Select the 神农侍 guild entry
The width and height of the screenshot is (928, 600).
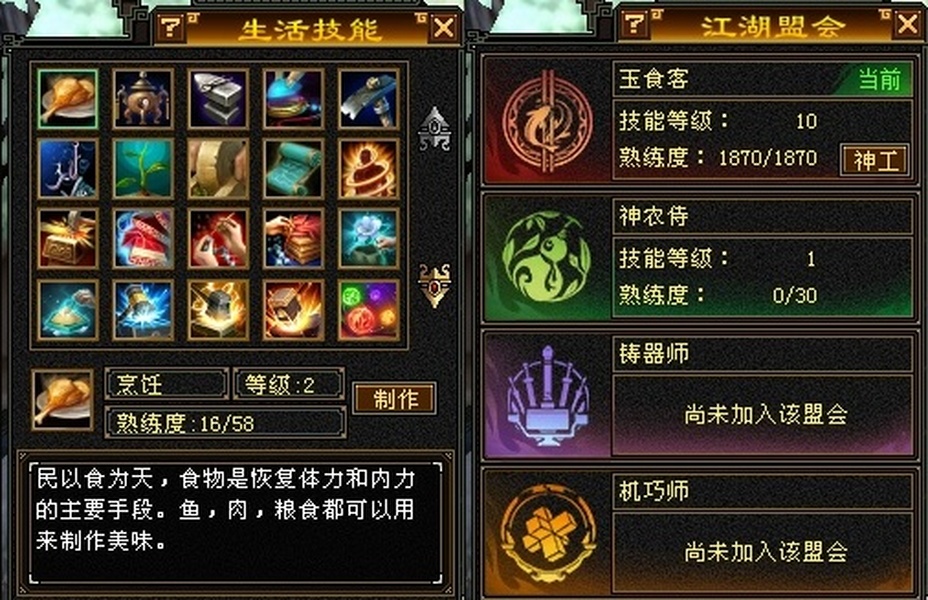pyautogui.click(x=700, y=257)
